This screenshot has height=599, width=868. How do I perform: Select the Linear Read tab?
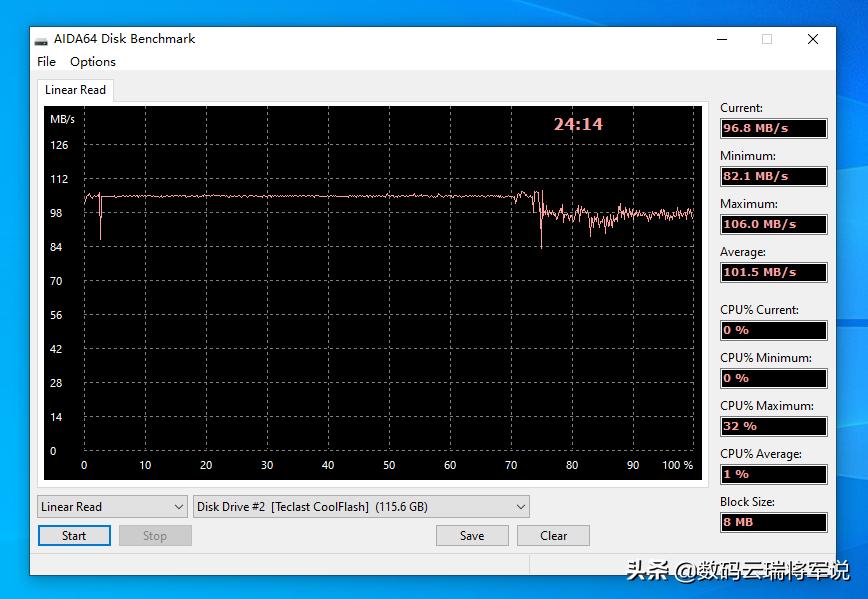[x=74, y=89]
